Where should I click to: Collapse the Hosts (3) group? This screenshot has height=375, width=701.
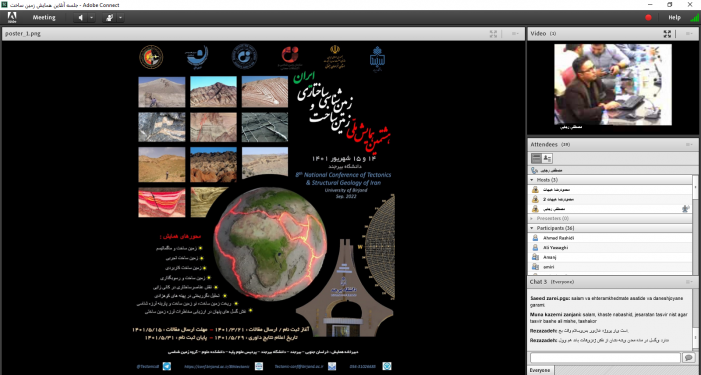532,180
